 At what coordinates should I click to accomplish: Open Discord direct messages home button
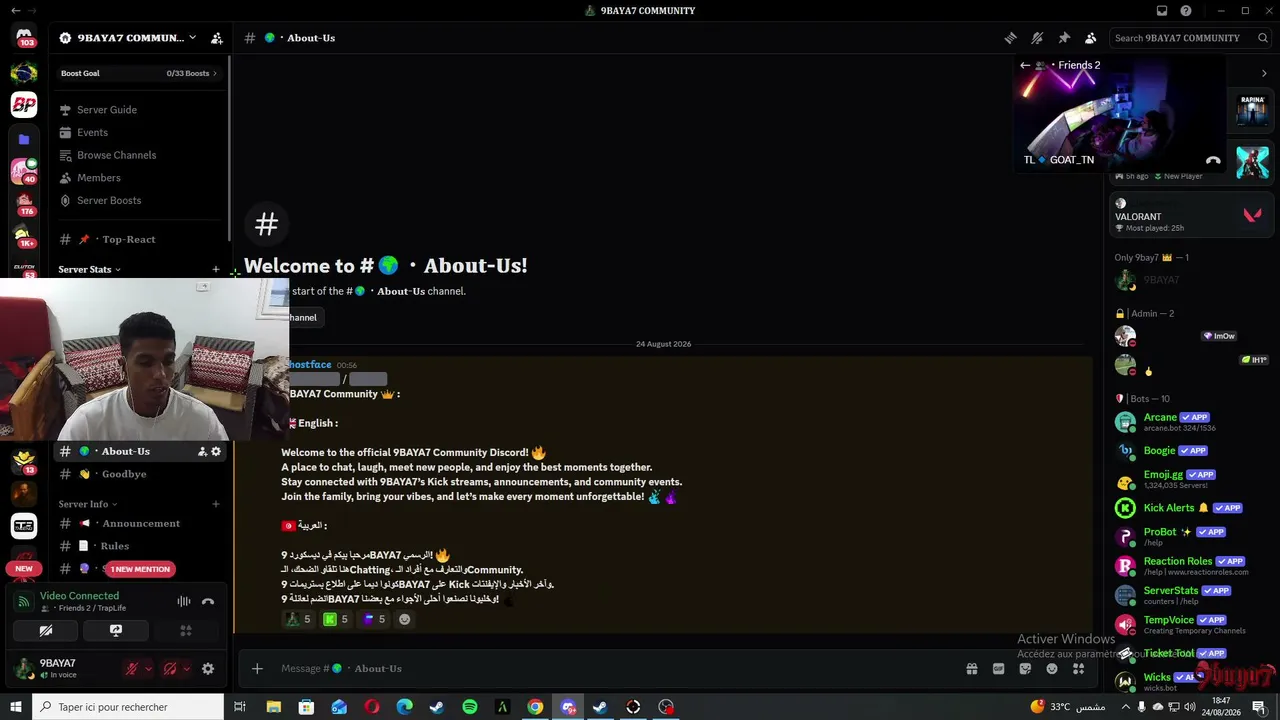pyautogui.click(x=25, y=38)
